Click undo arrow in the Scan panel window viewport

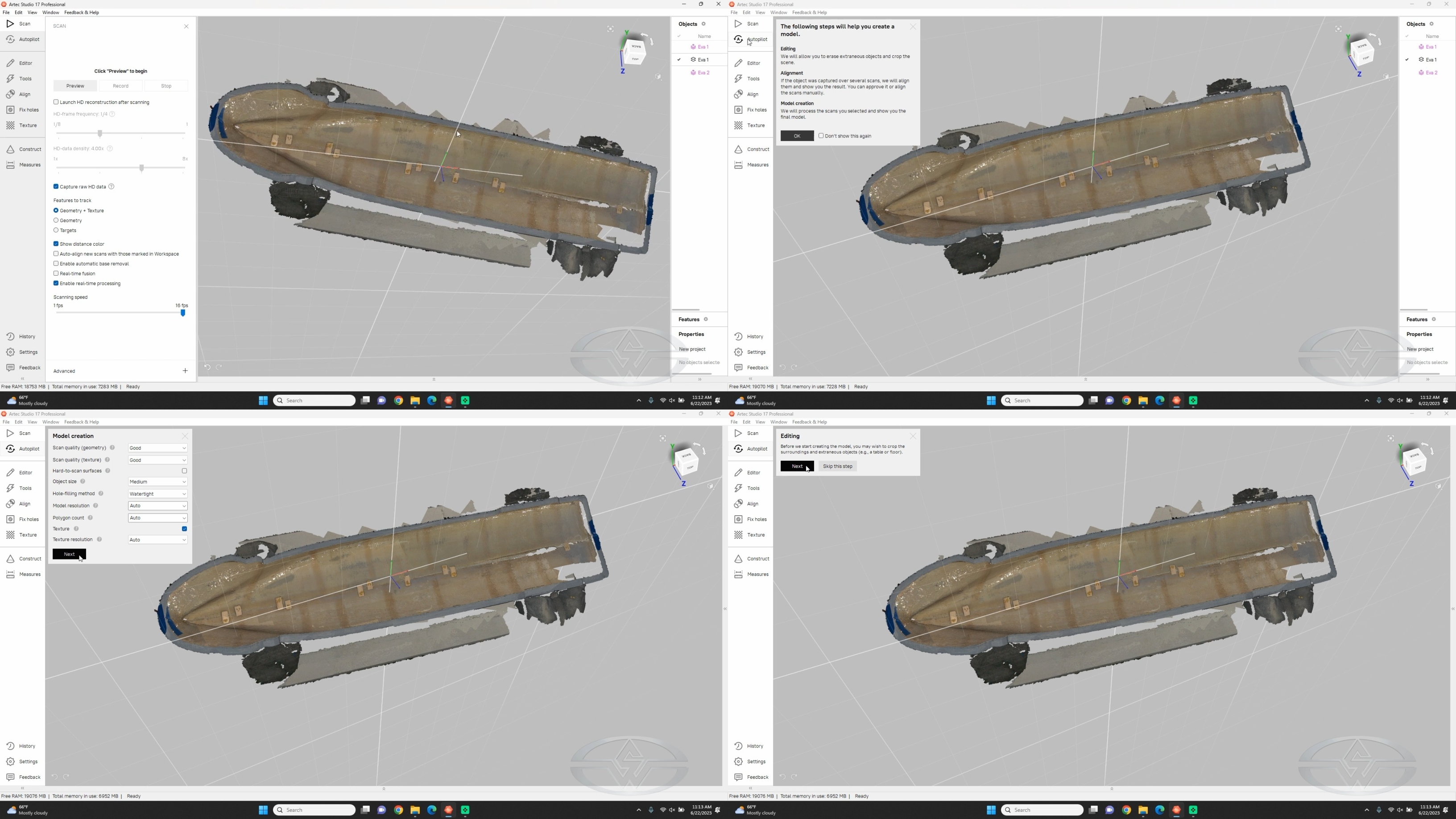coord(207,368)
